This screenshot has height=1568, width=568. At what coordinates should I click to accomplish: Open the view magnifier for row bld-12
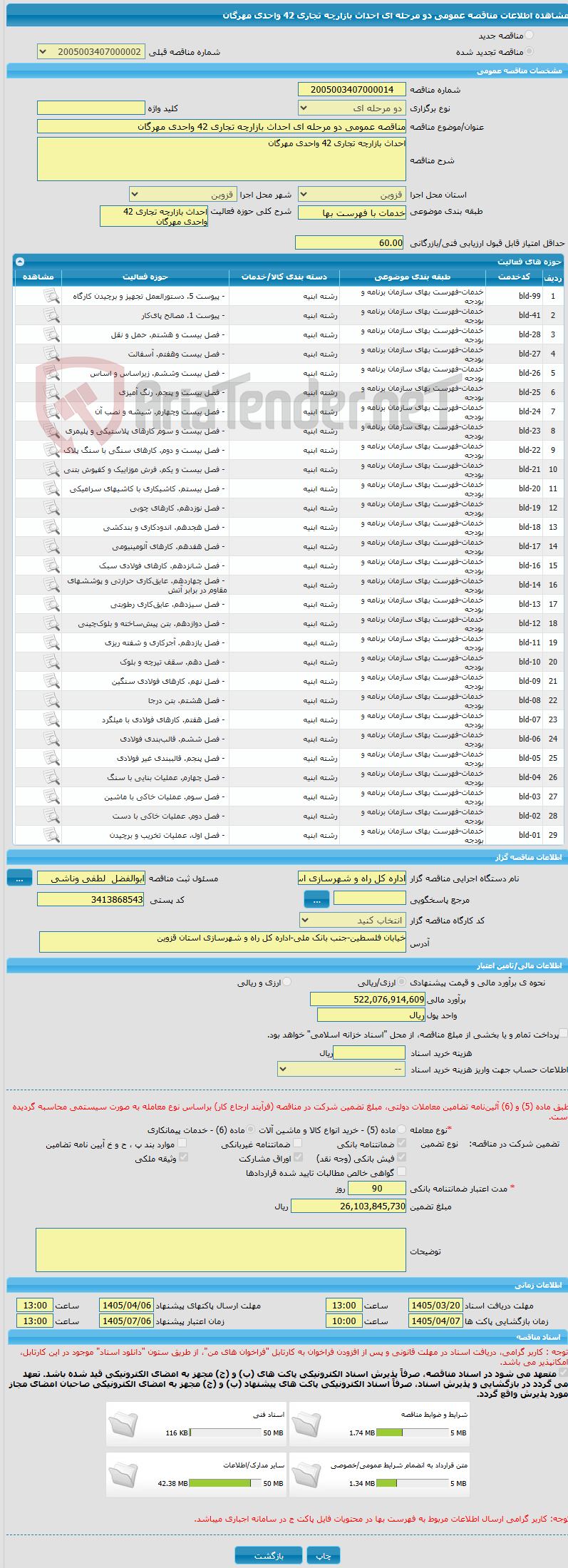[51, 622]
